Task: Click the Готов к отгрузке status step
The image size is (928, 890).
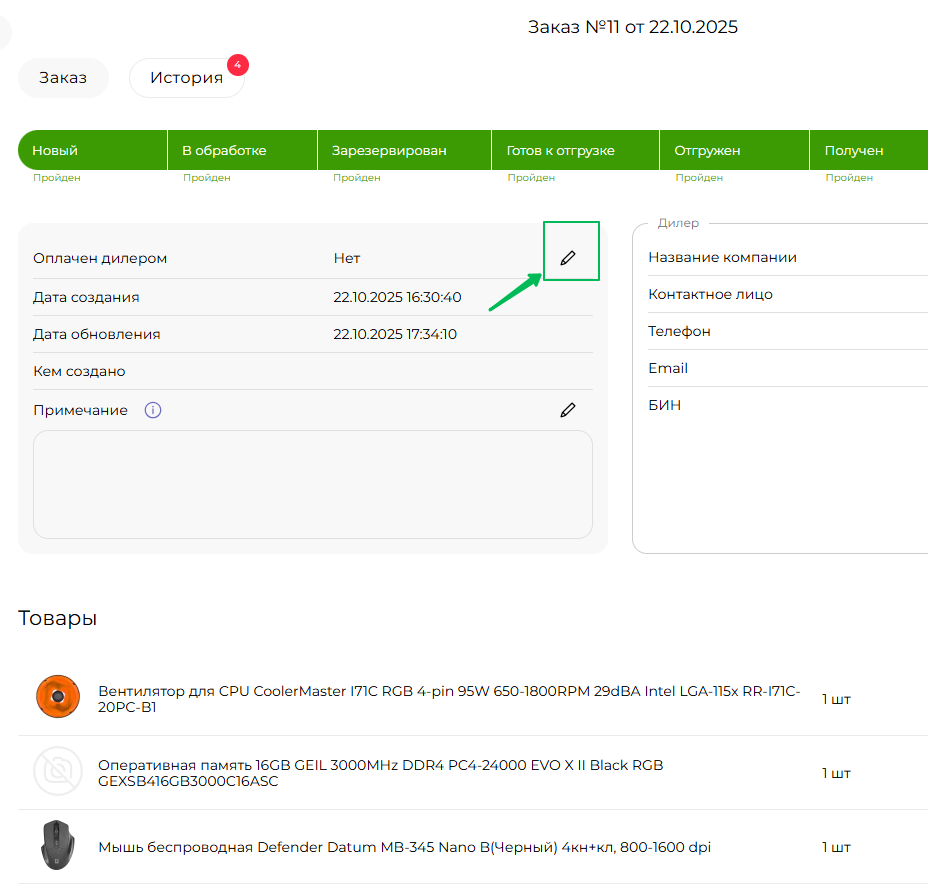Action: [x=576, y=151]
